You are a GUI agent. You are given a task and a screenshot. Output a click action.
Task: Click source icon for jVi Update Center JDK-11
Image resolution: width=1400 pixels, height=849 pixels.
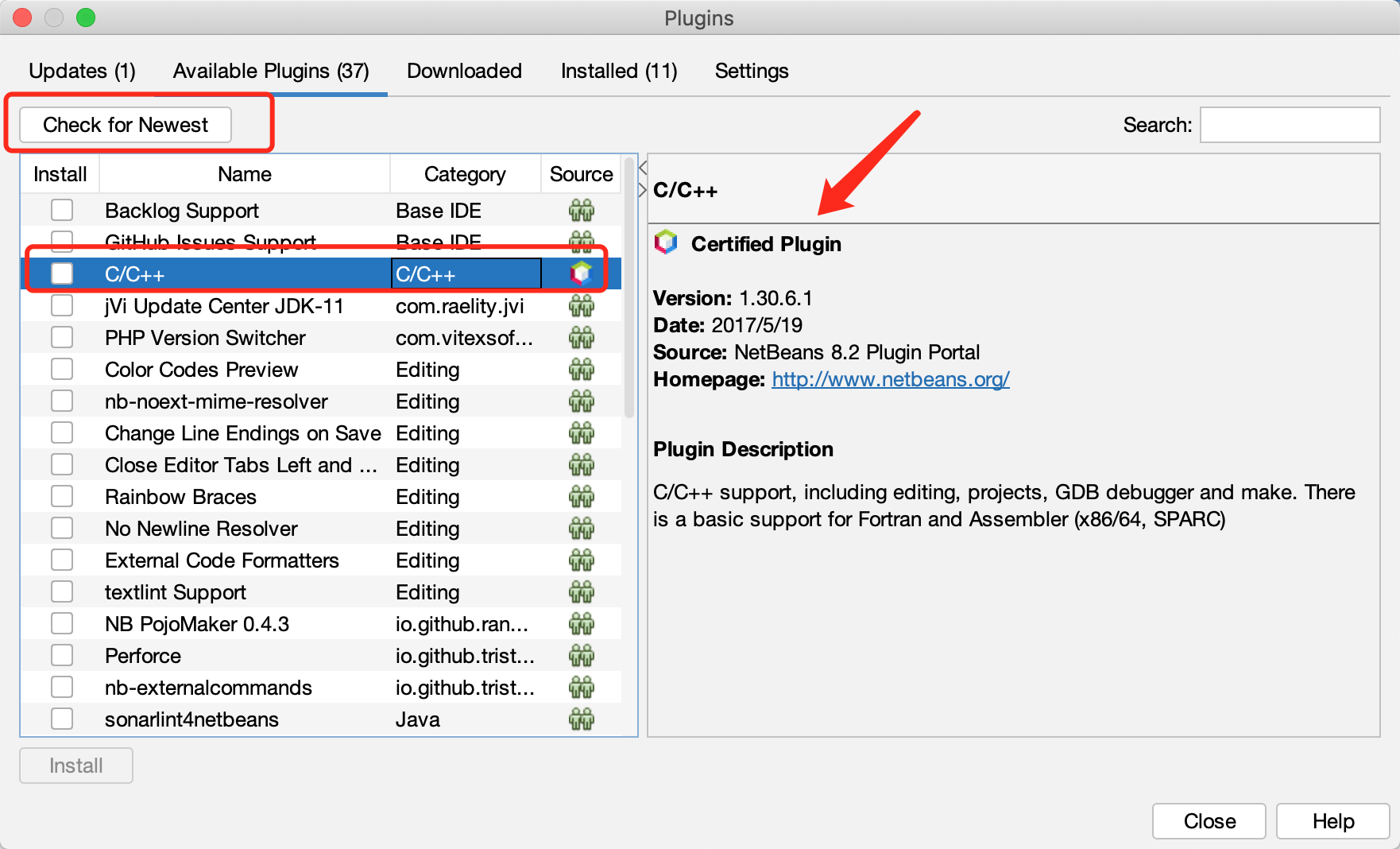pyautogui.click(x=582, y=306)
